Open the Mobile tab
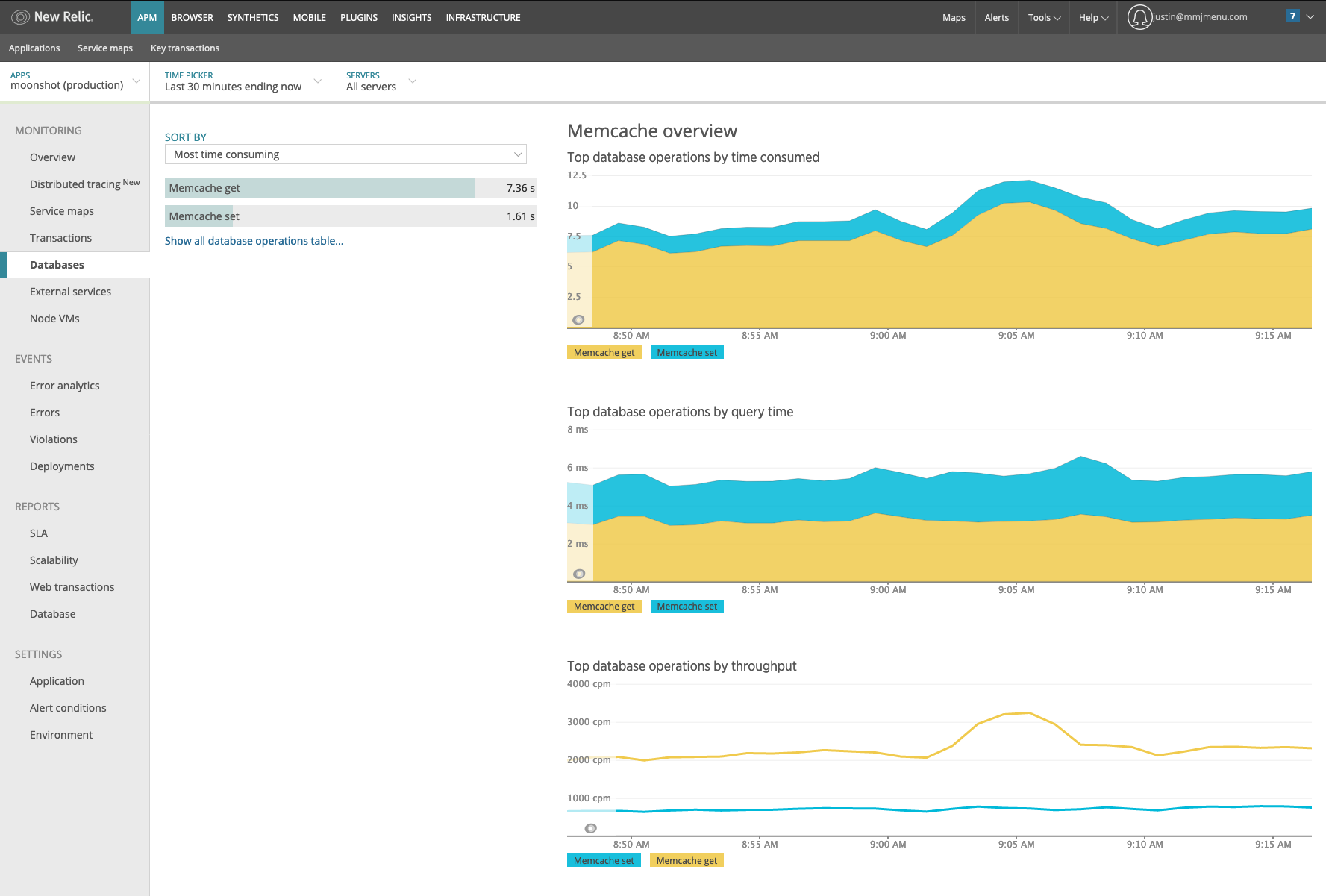 point(309,17)
